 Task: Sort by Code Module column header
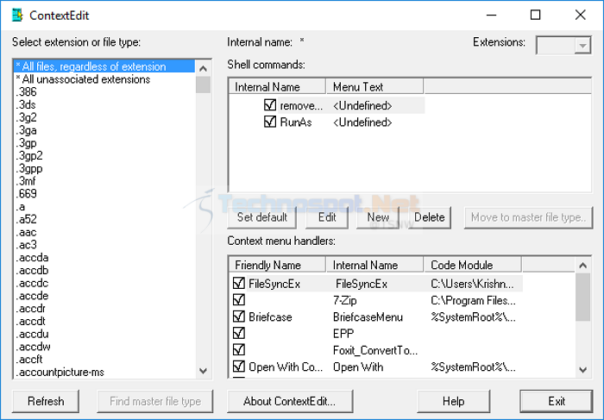(x=472, y=265)
